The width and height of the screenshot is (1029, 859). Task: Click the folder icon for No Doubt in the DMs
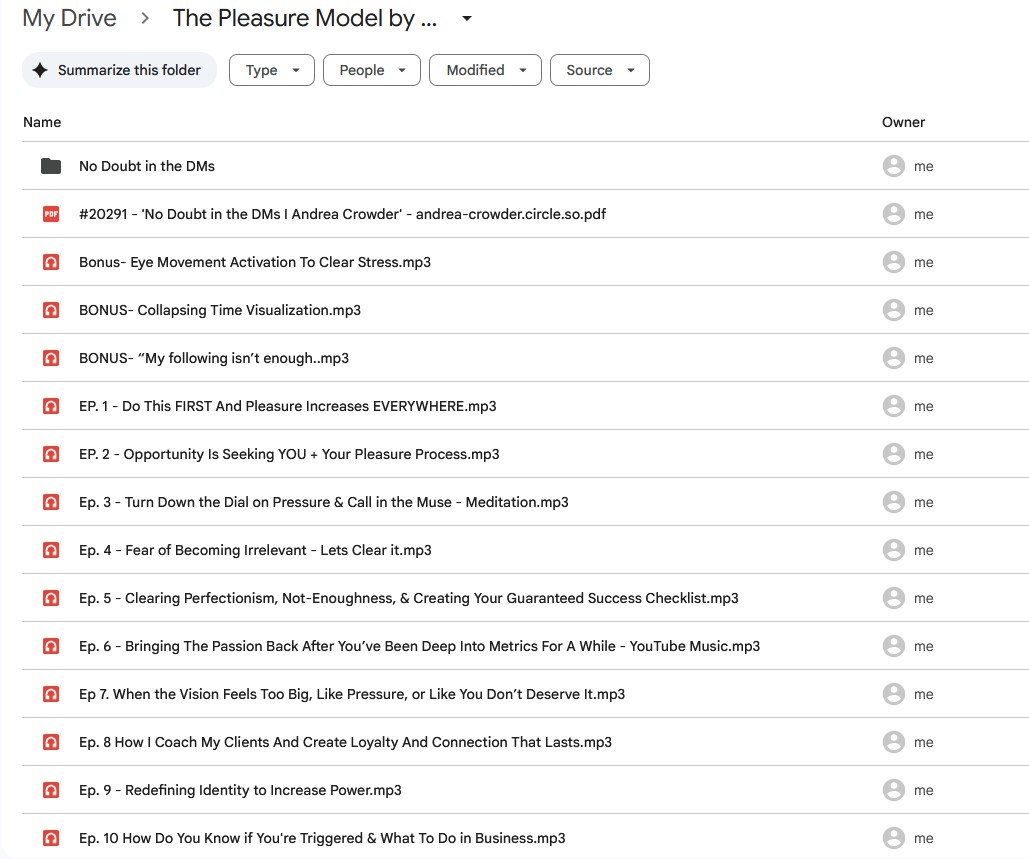51,166
